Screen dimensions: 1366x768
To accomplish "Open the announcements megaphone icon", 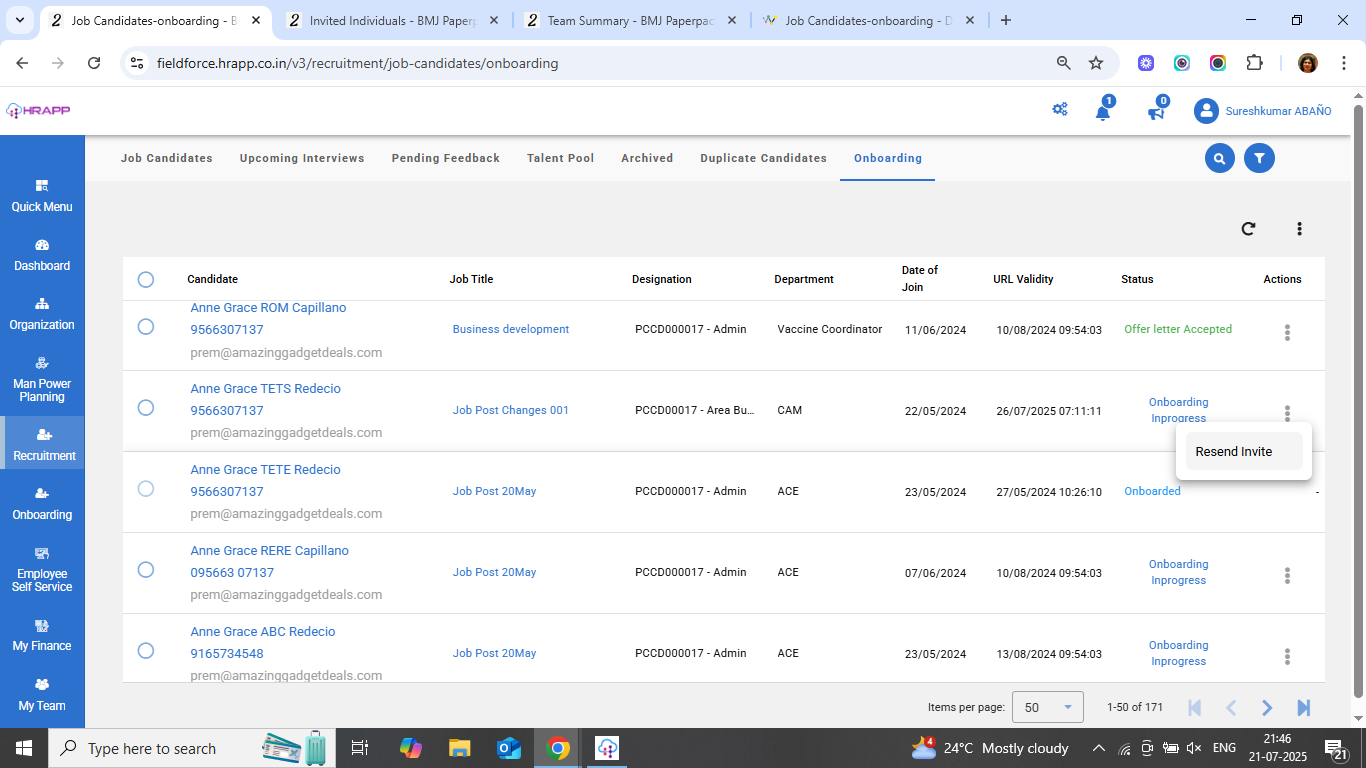I will coord(1156,111).
